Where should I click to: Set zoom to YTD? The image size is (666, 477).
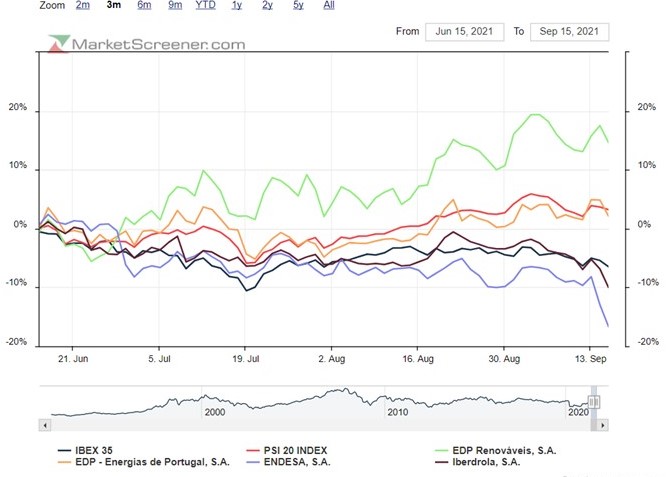pos(206,5)
